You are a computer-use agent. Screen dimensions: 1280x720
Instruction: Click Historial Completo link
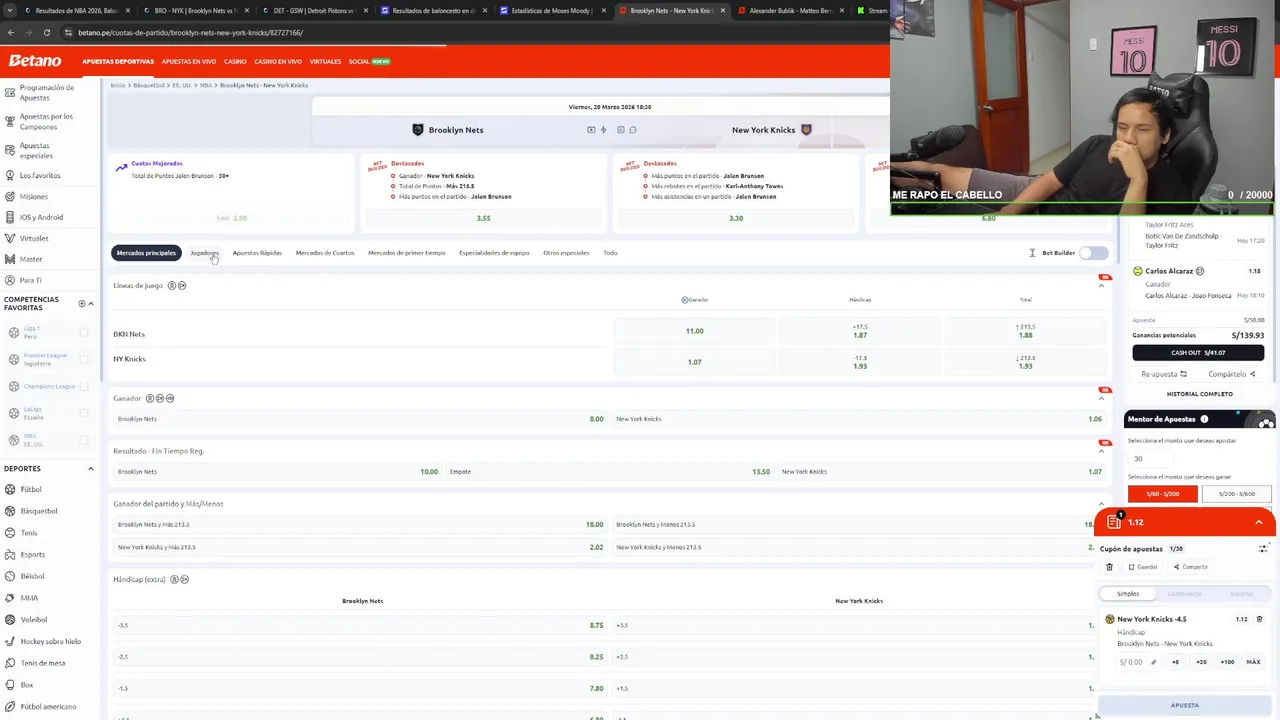[x=1199, y=394]
